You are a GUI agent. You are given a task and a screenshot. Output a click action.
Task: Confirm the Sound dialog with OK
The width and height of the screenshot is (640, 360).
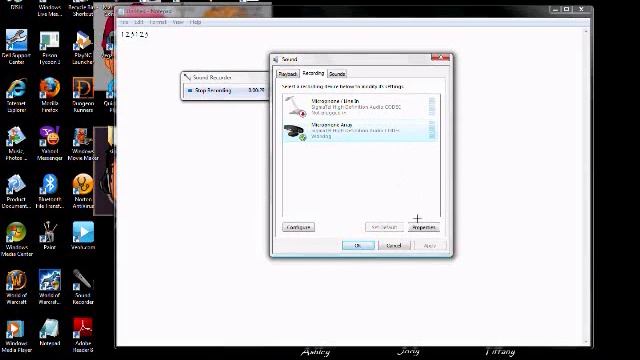point(358,245)
